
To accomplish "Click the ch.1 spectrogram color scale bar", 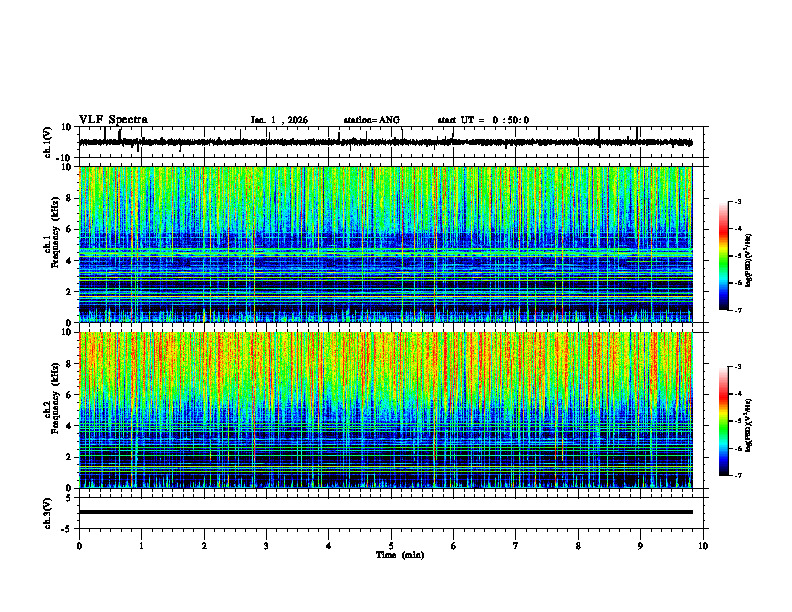I will click(x=724, y=255).
